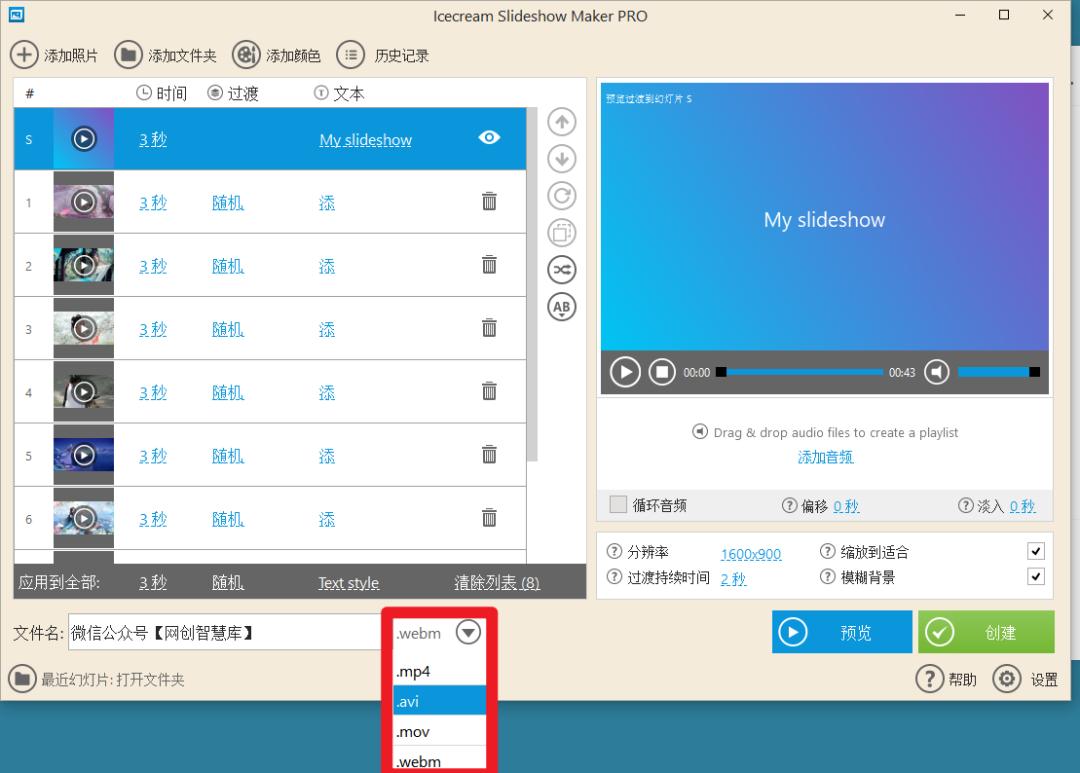Screen dimensions: 1080x773
Task: Click the 添加音频 (Add Audio) link
Action: [x=824, y=457]
